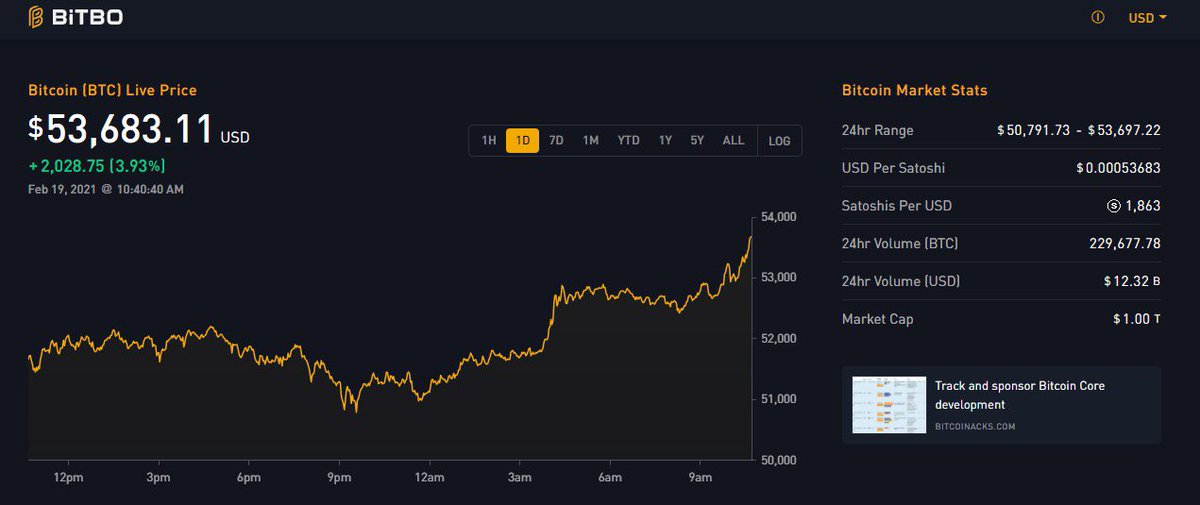
Task: Click the Satoshis Per USD symbol icon
Action: pyautogui.click(x=1115, y=206)
